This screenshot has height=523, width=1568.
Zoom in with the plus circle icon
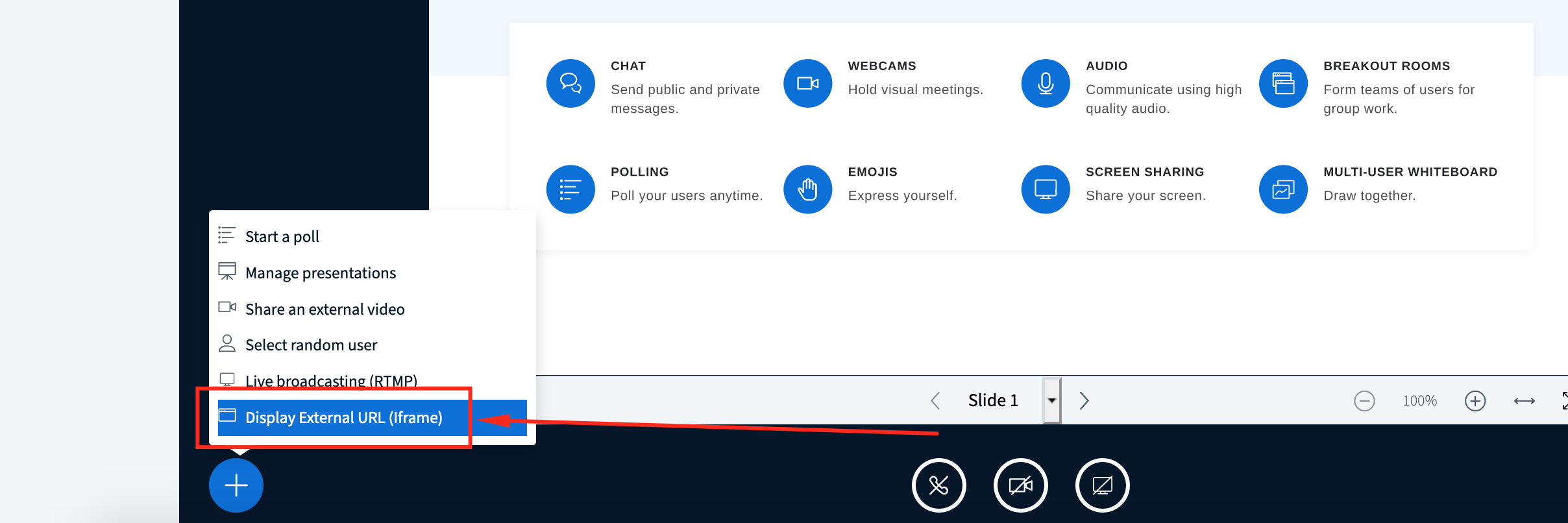pos(1475,400)
